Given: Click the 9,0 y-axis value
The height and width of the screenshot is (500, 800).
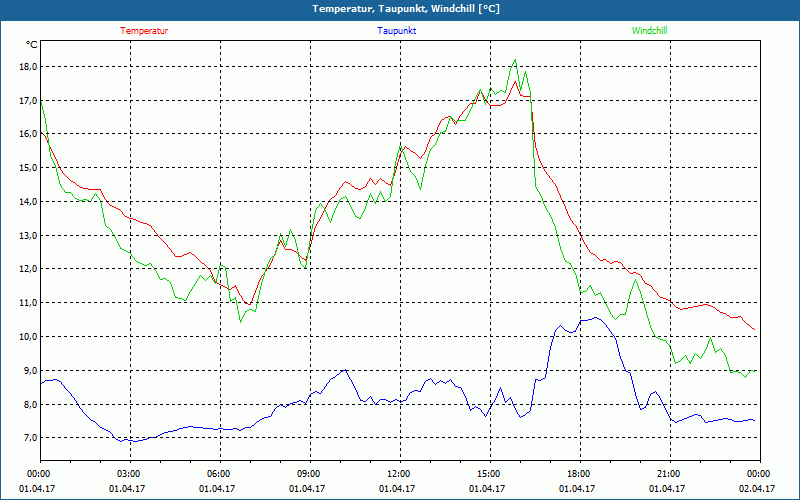Looking at the screenshot, I should pyautogui.click(x=30, y=370).
